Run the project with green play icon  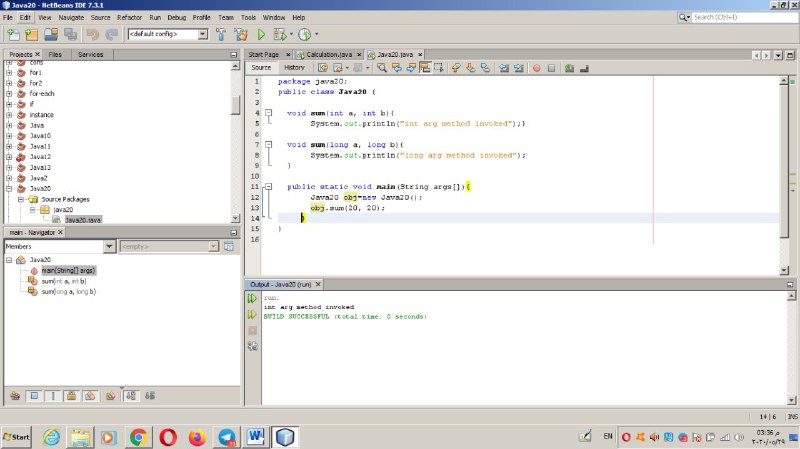[x=261, y=34]
